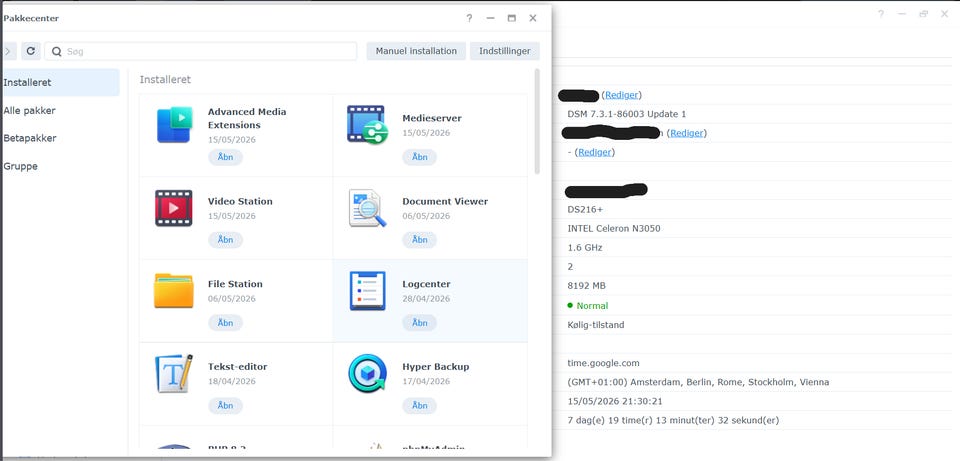960x461 pixels.
Task: Open Document Viewer with its Åbn button
Action: (419, 240)
